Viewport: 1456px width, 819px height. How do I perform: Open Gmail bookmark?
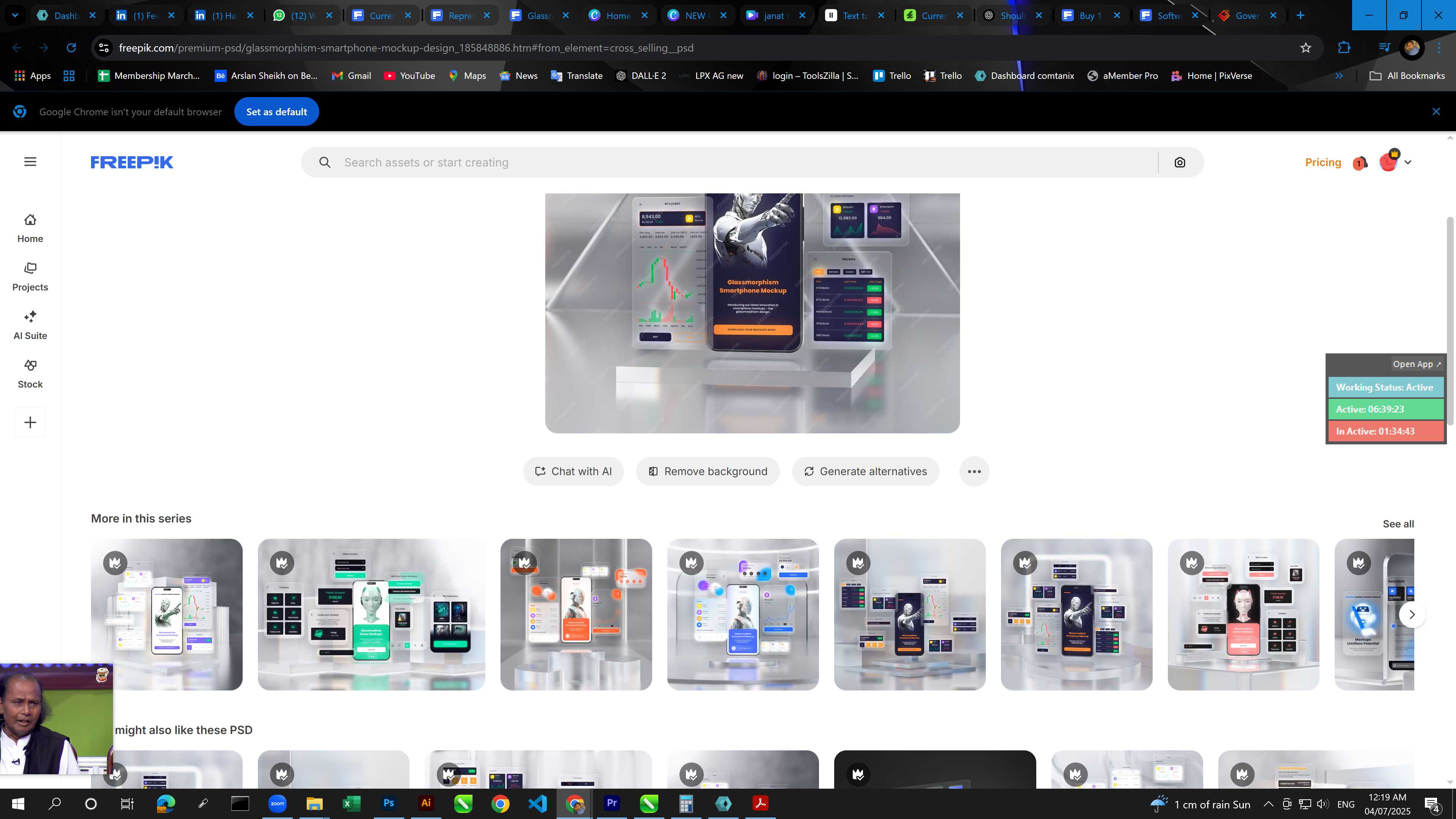tap(351, 76)
